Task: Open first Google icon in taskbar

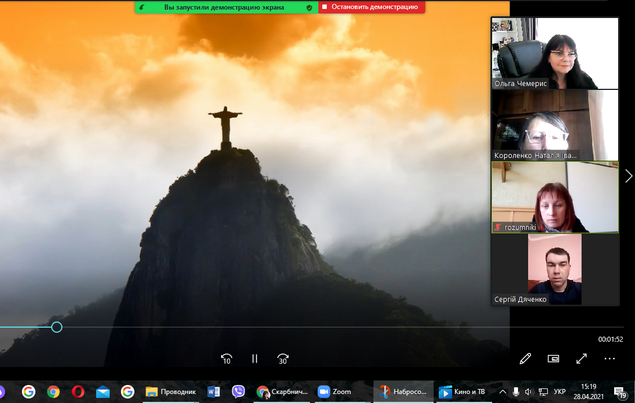Action: click(28, 392)
